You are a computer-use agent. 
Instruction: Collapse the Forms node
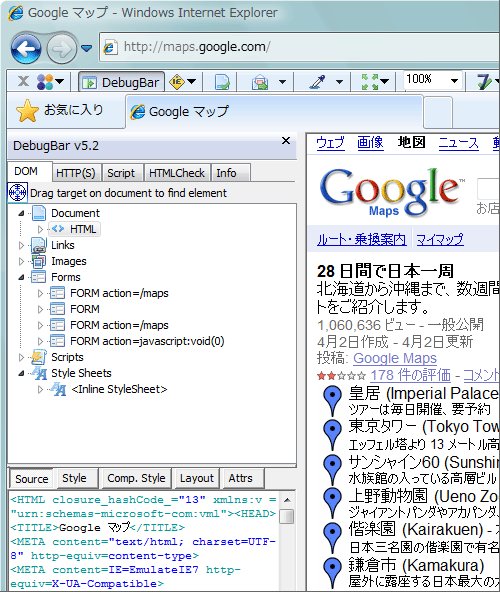[x=22, y=278]
